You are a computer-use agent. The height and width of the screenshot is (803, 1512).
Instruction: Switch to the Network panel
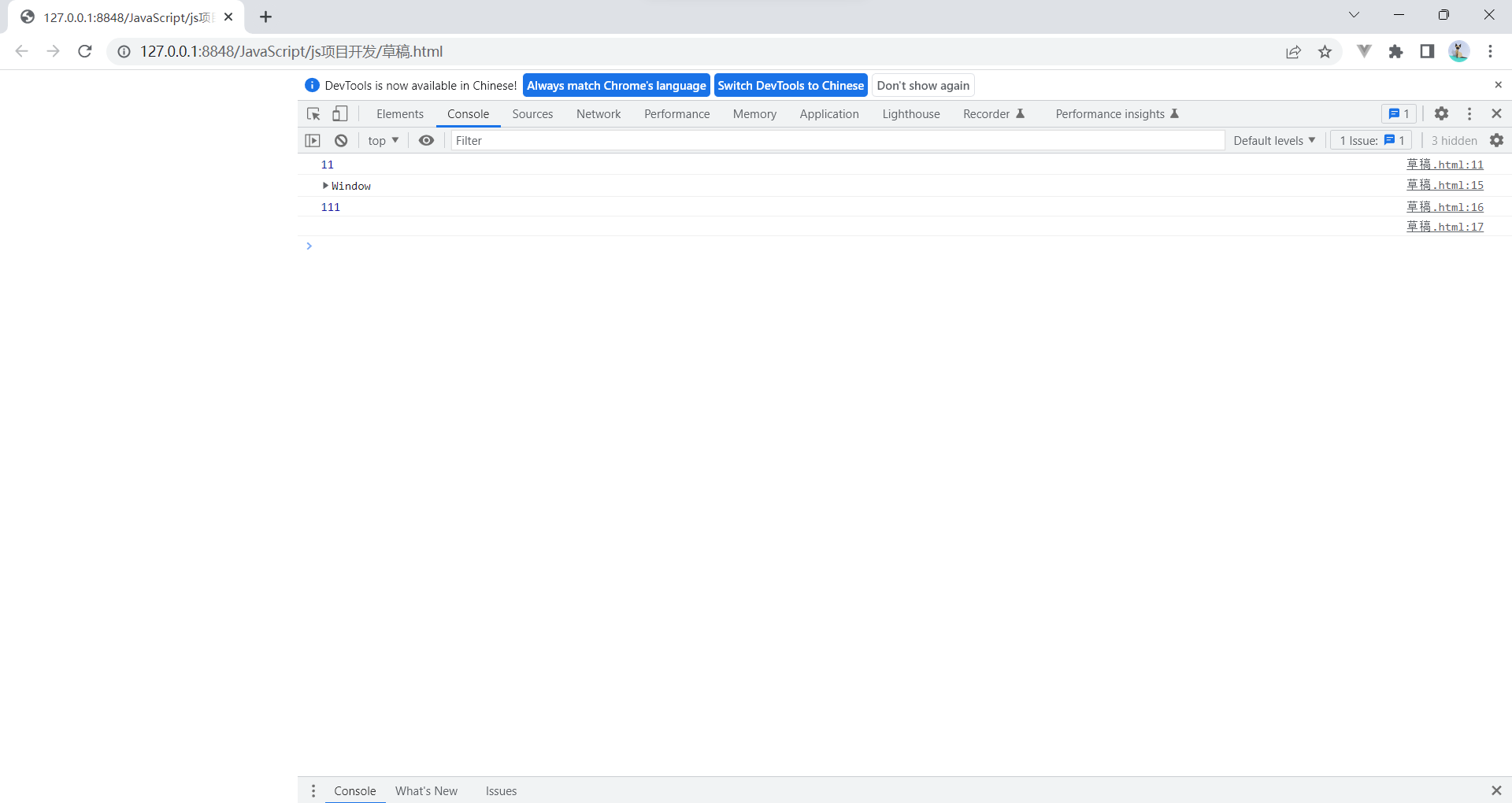[x=598, y=113]
